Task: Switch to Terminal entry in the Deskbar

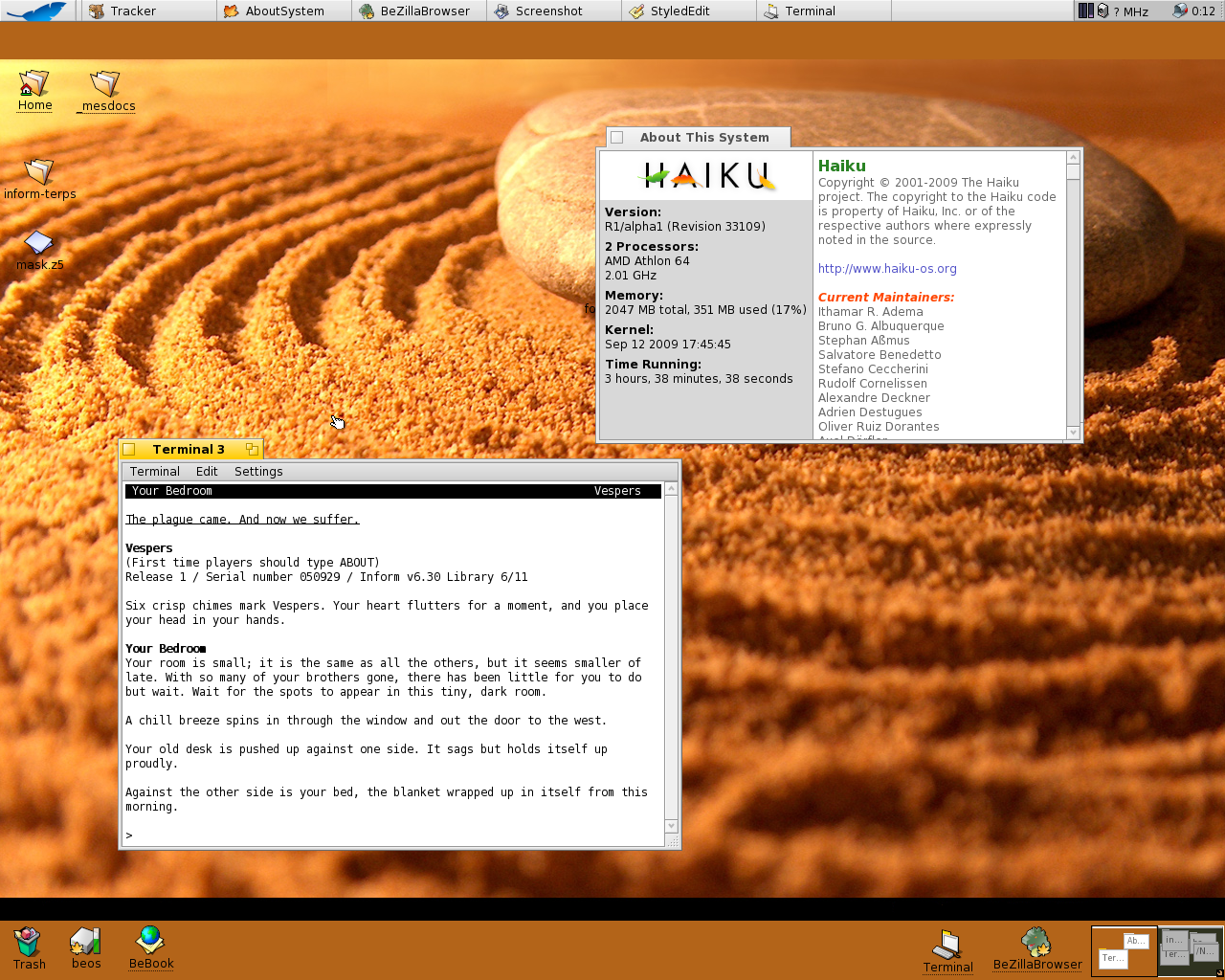Action: tap(824, 11)
